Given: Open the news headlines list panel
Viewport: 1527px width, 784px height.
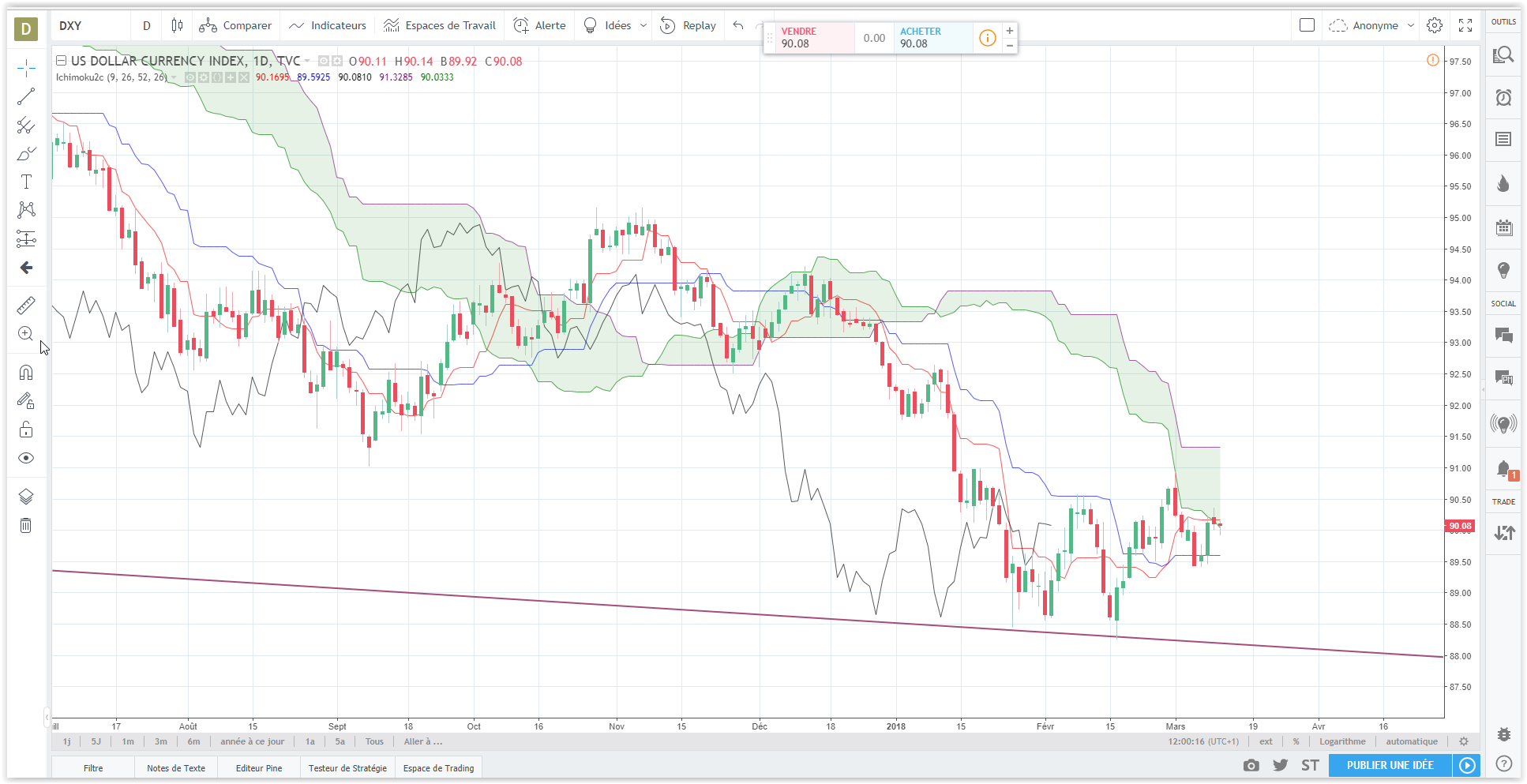Looking at the screenshot, I should 1503,140.
